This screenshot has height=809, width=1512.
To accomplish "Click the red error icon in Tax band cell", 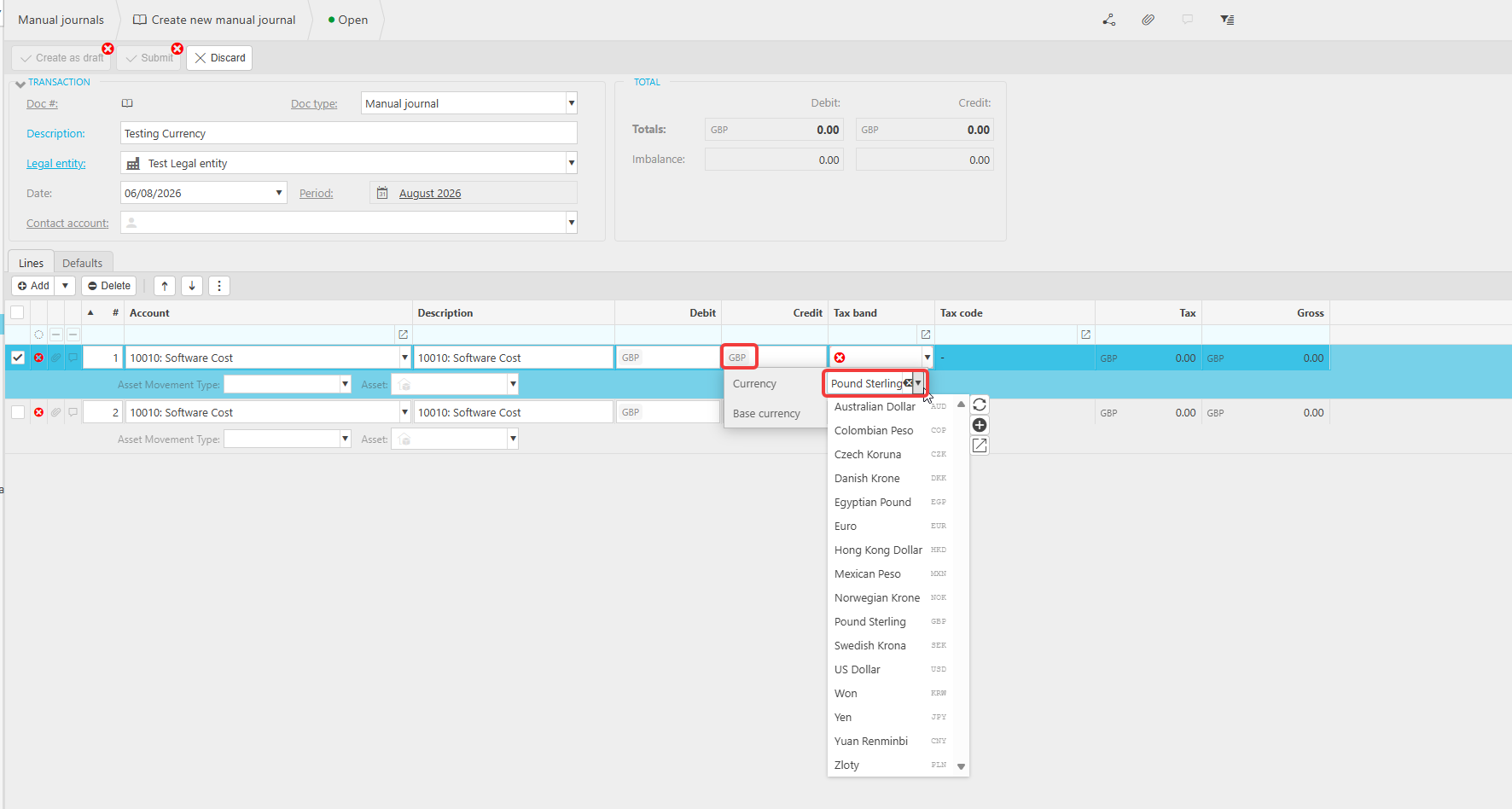I will coord(840,358).
